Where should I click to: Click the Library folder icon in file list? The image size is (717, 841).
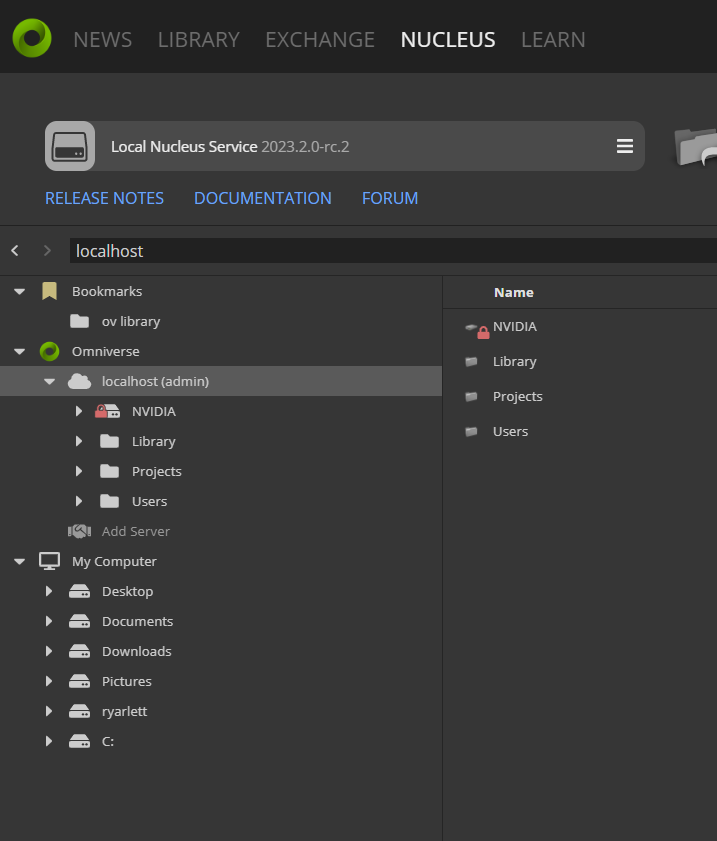(471, 362)
